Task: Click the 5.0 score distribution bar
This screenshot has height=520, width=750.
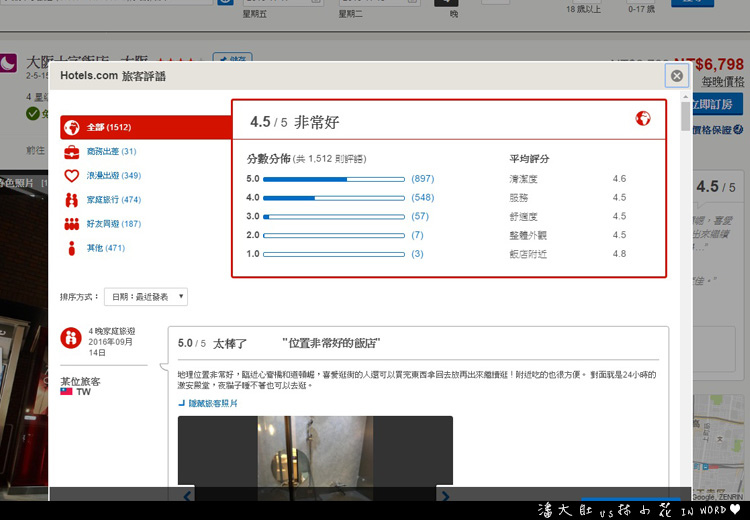Action: (x=334, y=179)
